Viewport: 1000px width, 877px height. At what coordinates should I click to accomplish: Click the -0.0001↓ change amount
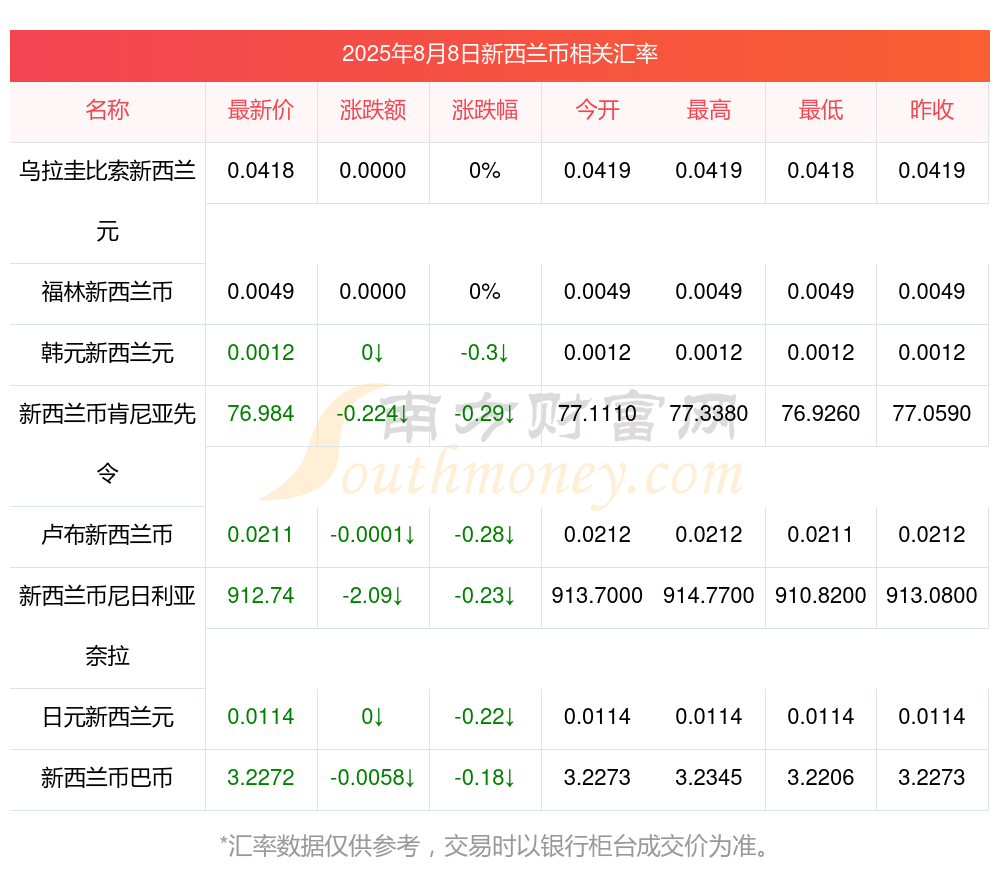pos(372,534)
